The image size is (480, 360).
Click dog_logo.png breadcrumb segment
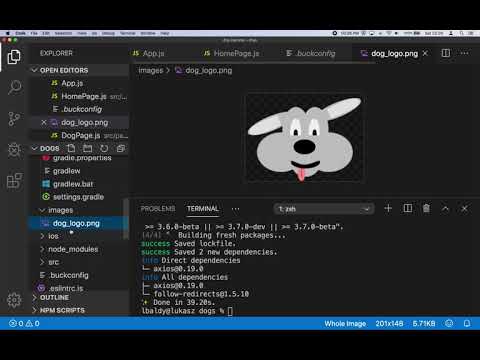click(x=209, y=70)
